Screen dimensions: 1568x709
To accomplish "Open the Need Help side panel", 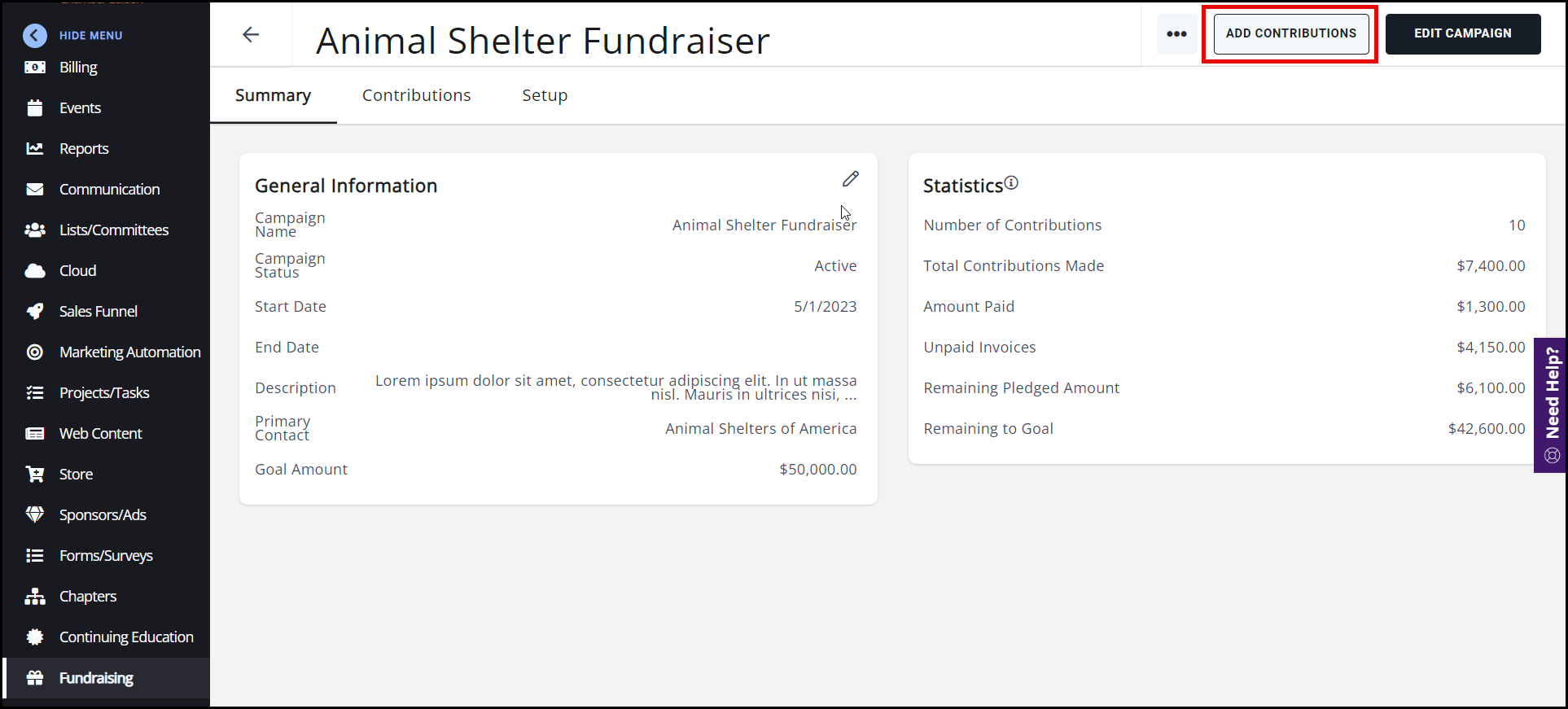I will 1551,405.
